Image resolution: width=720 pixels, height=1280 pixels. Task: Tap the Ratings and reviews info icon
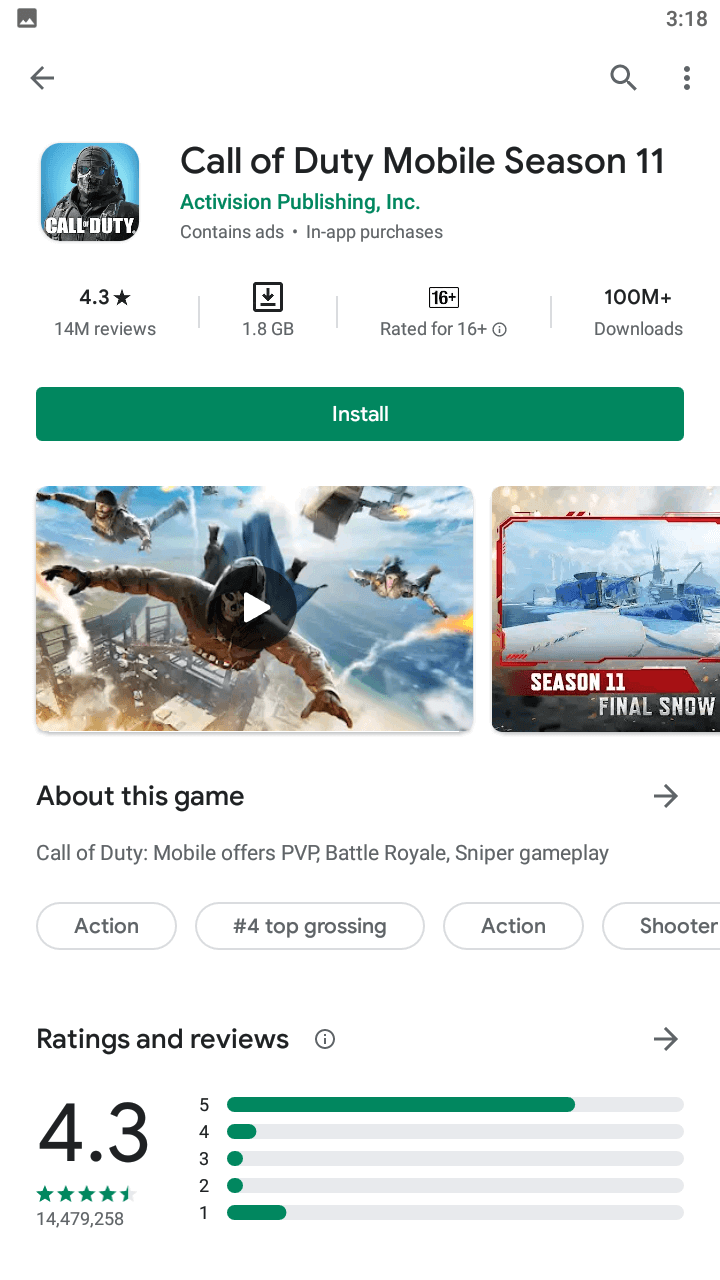pos(325,1039)
